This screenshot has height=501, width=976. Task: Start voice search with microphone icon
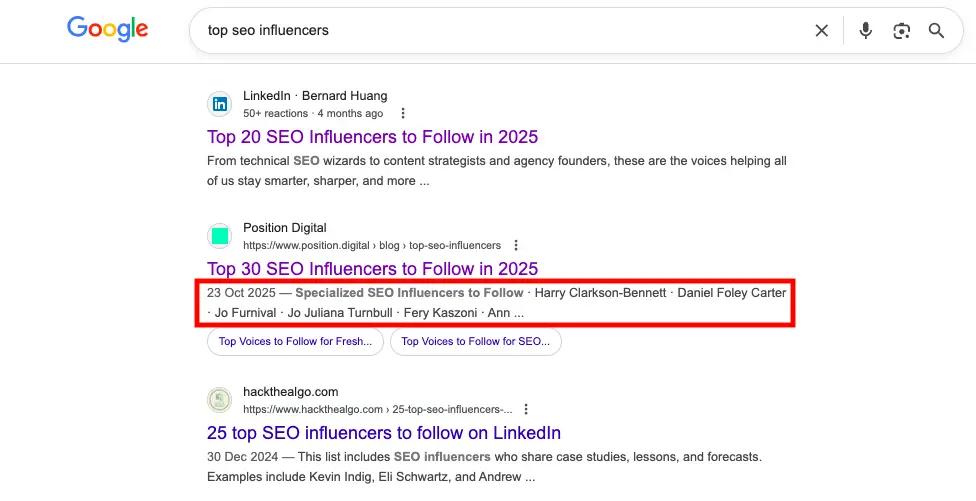(x=865, y=30)
